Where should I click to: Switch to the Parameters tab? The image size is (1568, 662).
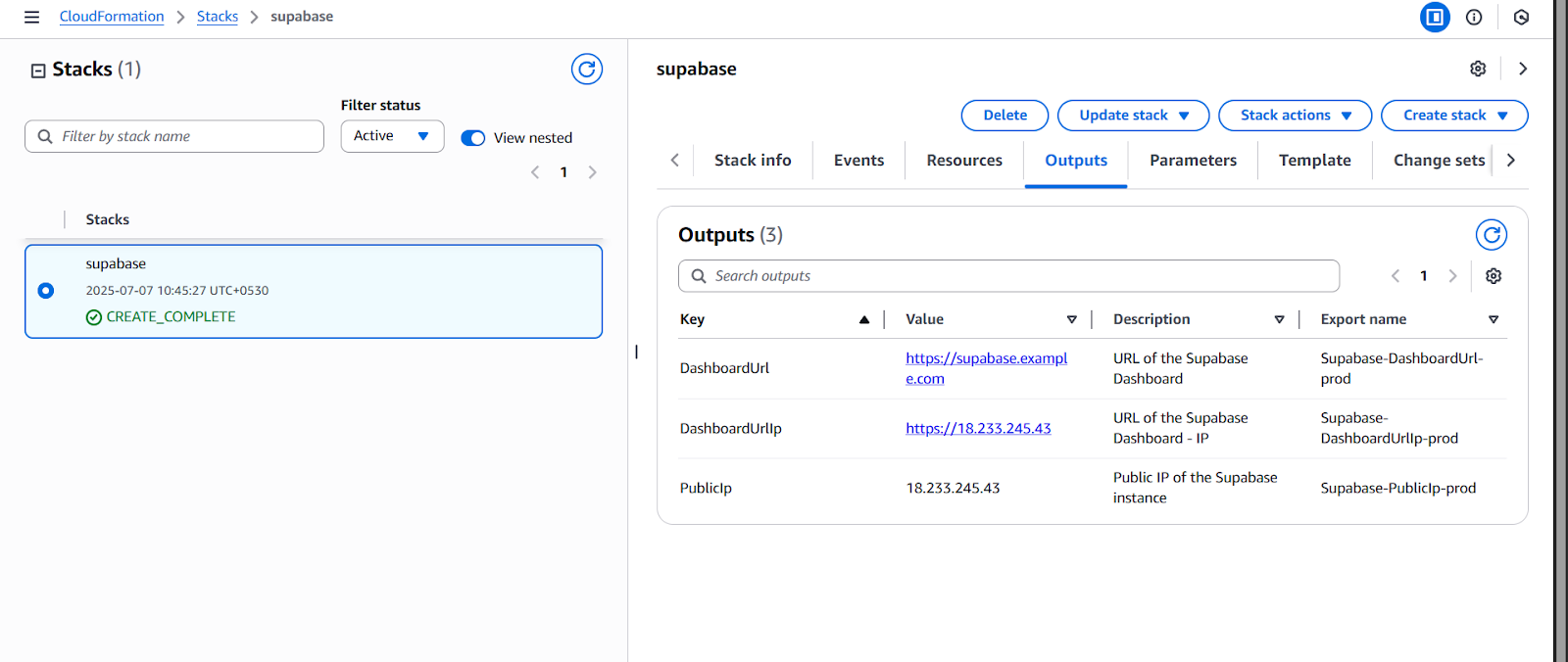coord(1193,161)
